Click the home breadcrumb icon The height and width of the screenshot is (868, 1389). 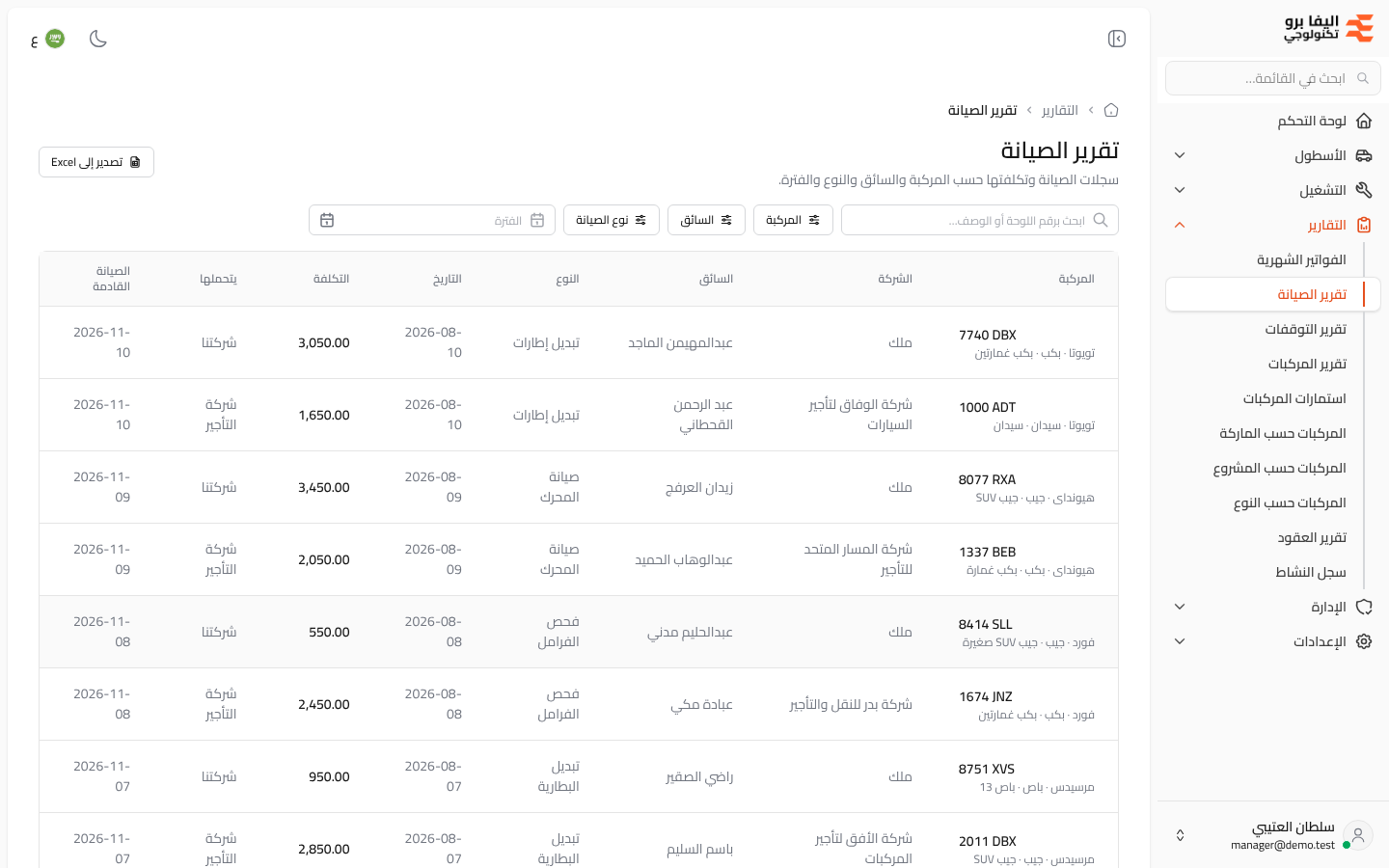click(1111, 110)
